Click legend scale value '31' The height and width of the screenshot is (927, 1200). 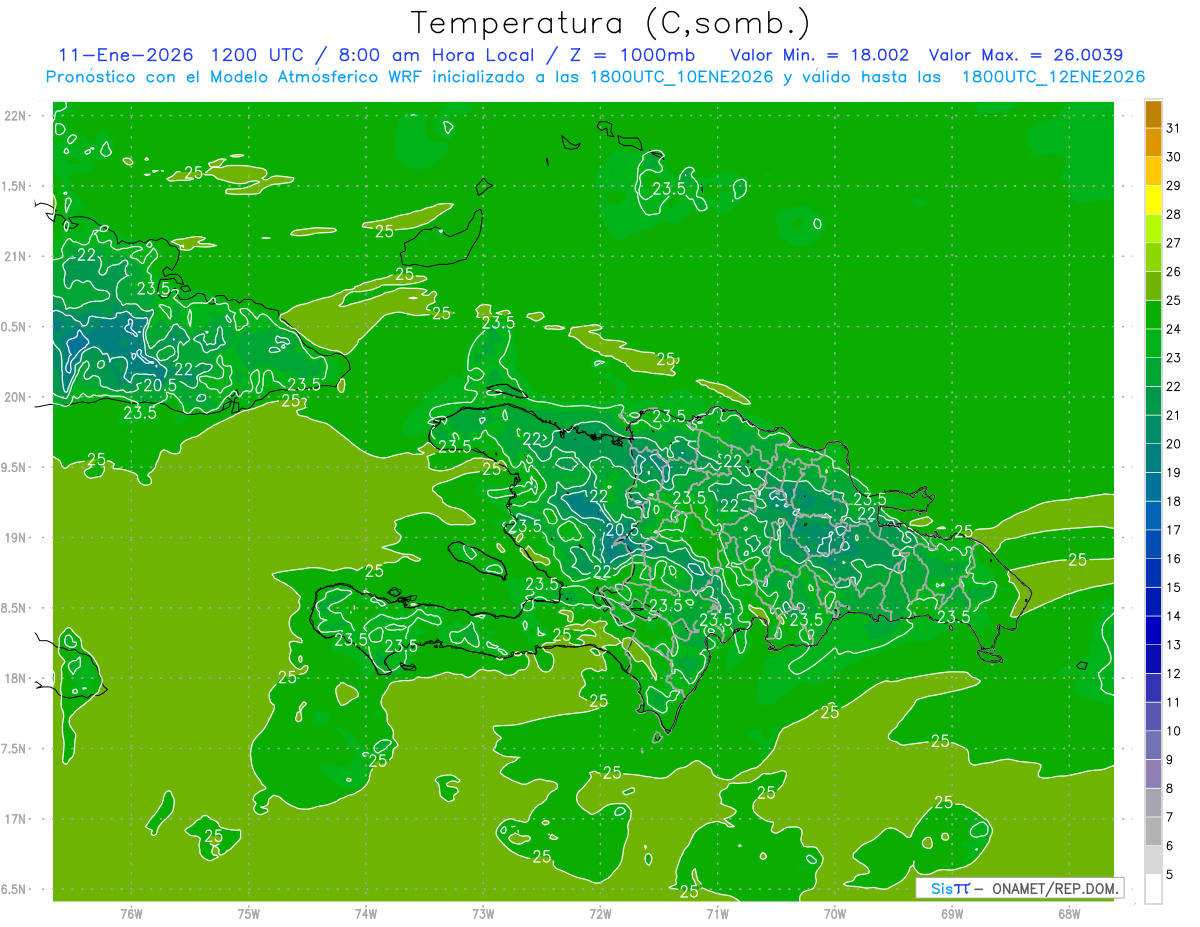click(x=1174, y=127)
